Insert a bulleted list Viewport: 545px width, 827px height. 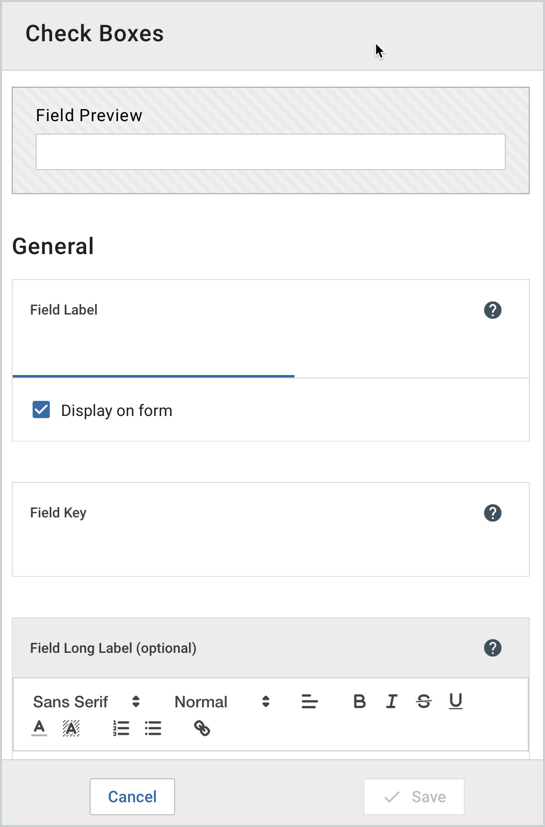tap(153, 728)
